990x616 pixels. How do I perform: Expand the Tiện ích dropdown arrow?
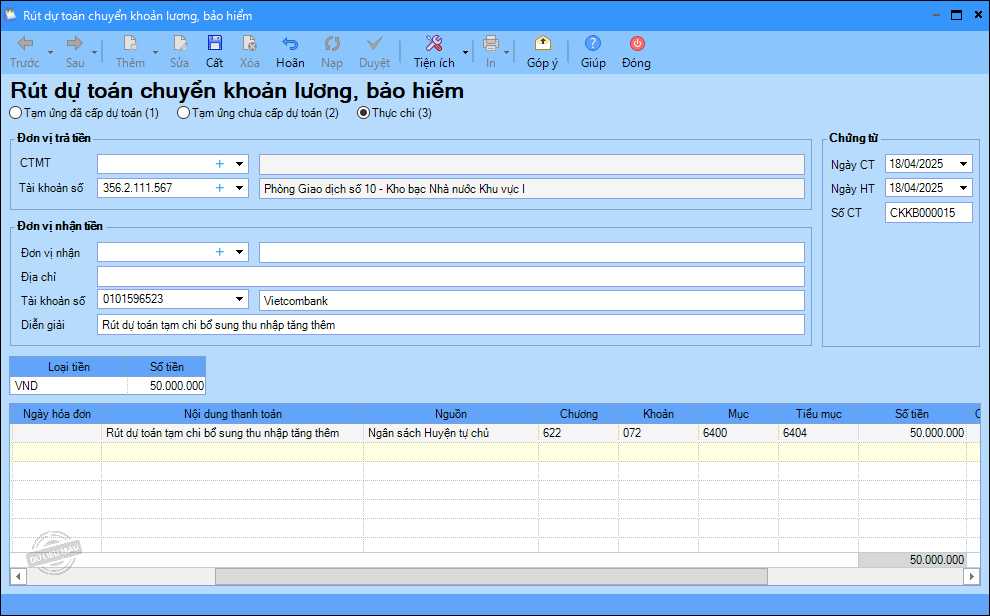(465, 52)
